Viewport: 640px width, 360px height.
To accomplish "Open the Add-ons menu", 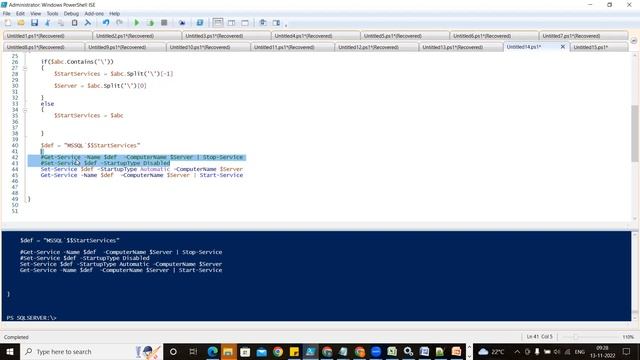I will 94,13.
